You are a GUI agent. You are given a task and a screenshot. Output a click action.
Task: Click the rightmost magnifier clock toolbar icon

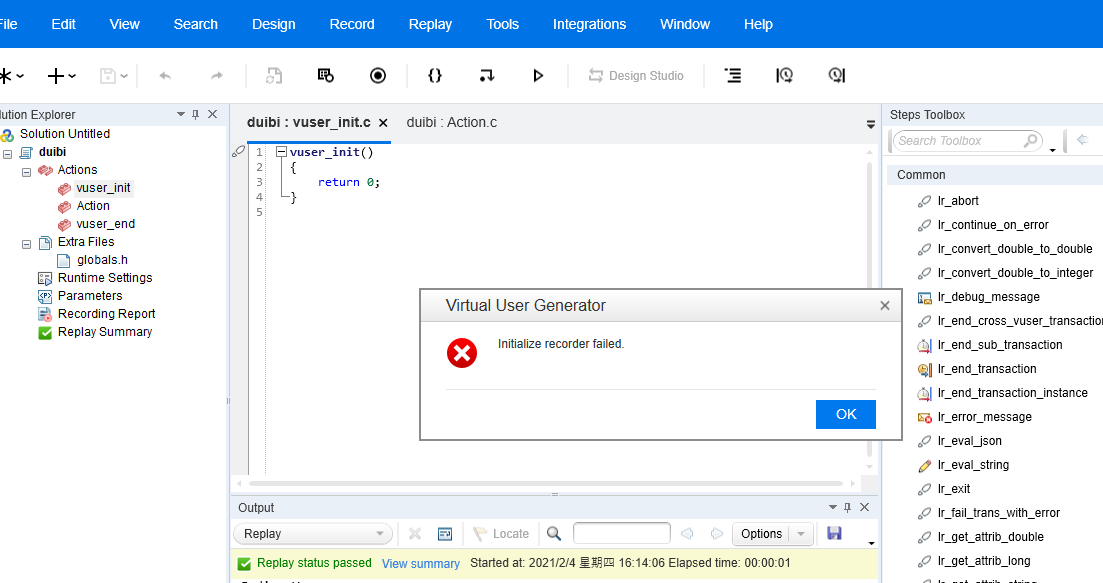836,75
